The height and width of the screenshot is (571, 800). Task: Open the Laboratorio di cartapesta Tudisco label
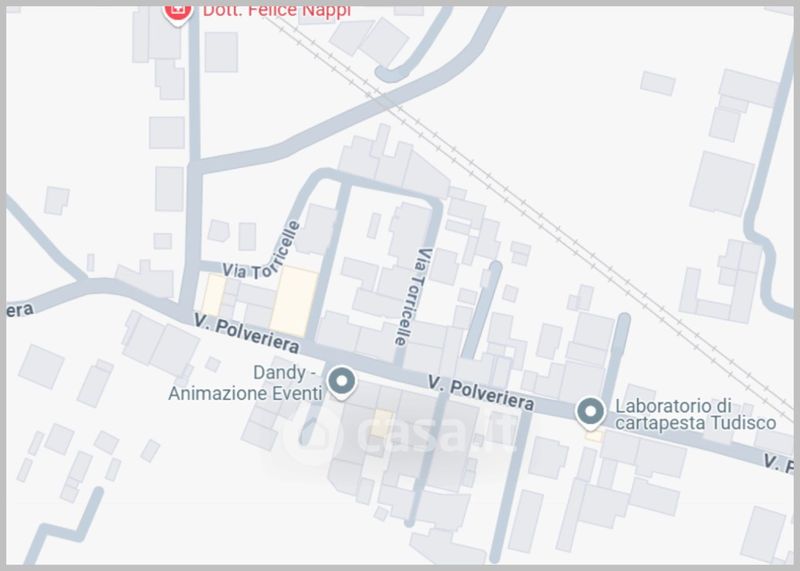coord(695,414)
